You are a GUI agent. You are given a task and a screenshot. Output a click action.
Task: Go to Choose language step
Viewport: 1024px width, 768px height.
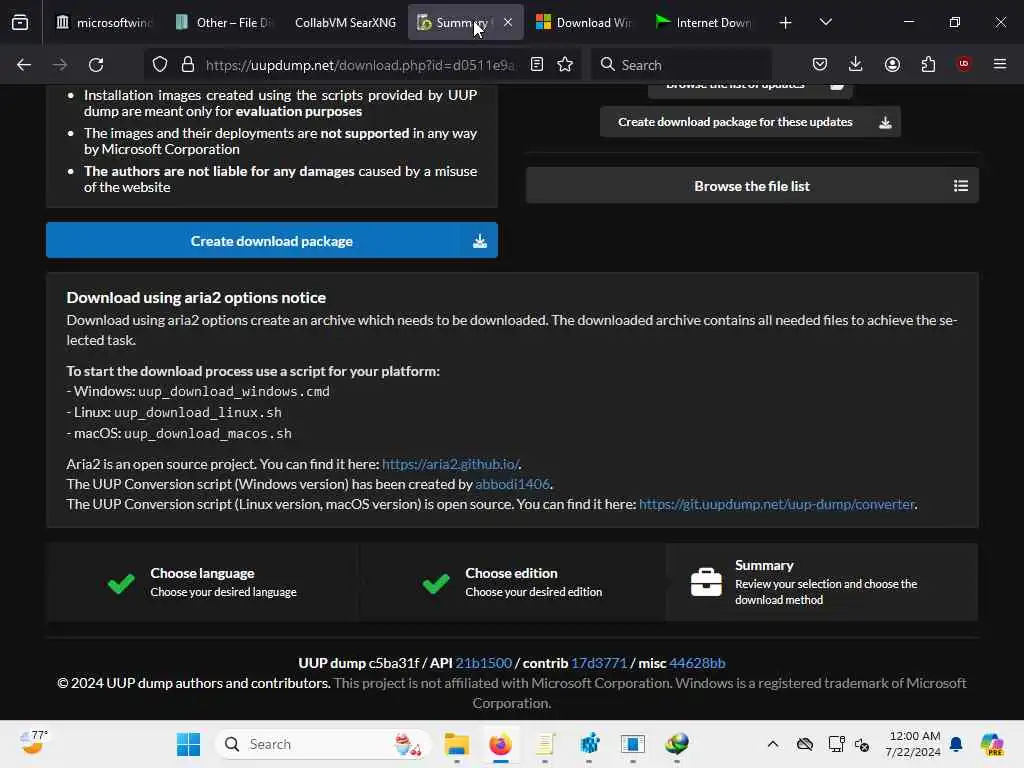202,583
